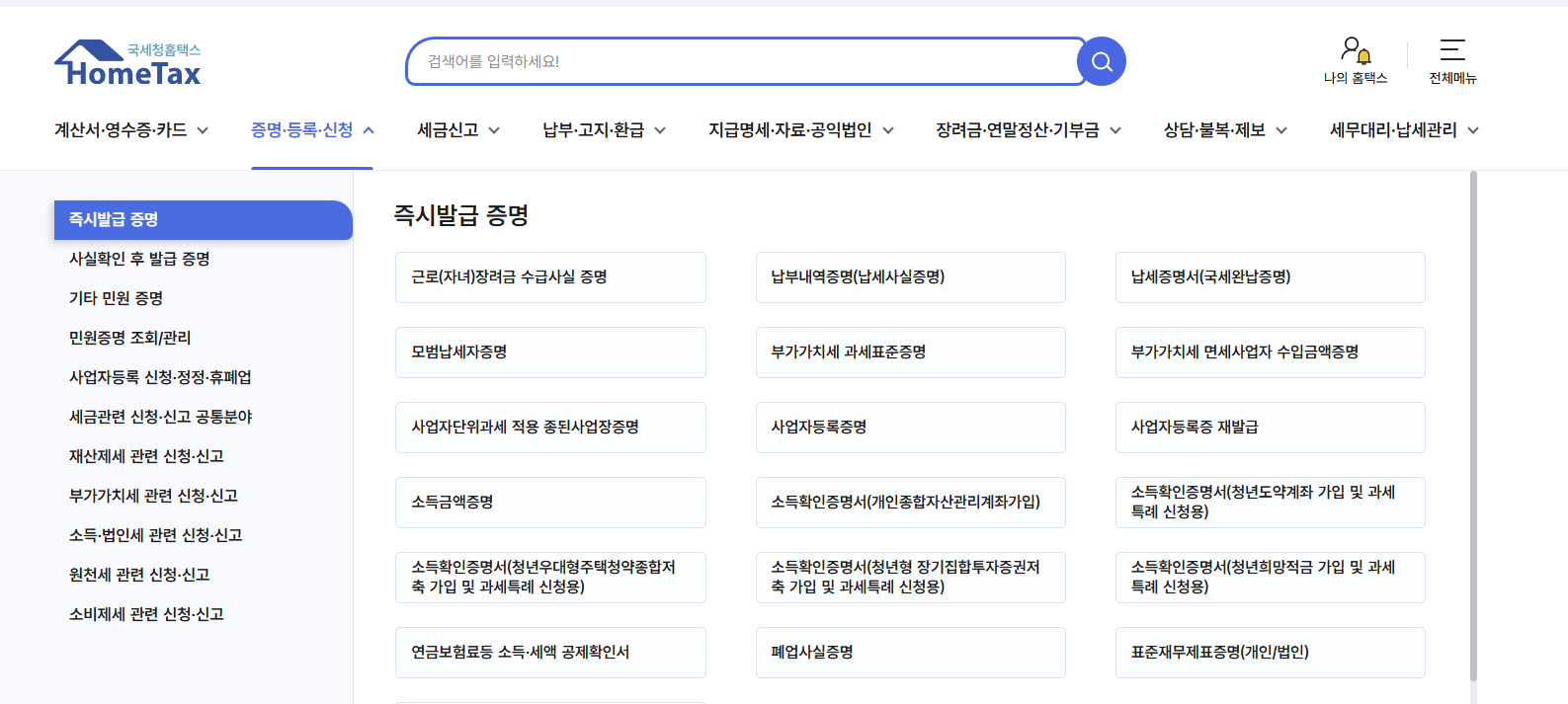Open 소득확인증명서(청년도약계좌 가입 및 과세특례 신청용)
Screen dimensions: 1568x704
click(x=1271, y=503)
